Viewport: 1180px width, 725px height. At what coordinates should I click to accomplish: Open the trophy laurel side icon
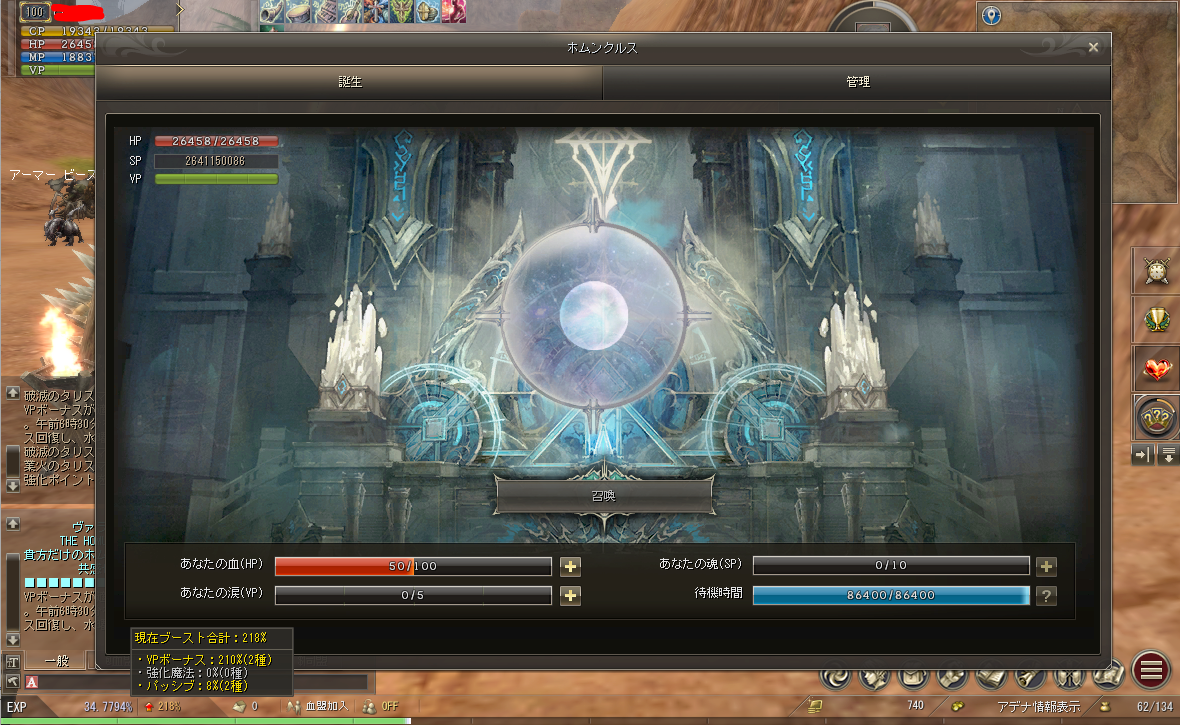pyautogui.click(x=1156, y=320)
